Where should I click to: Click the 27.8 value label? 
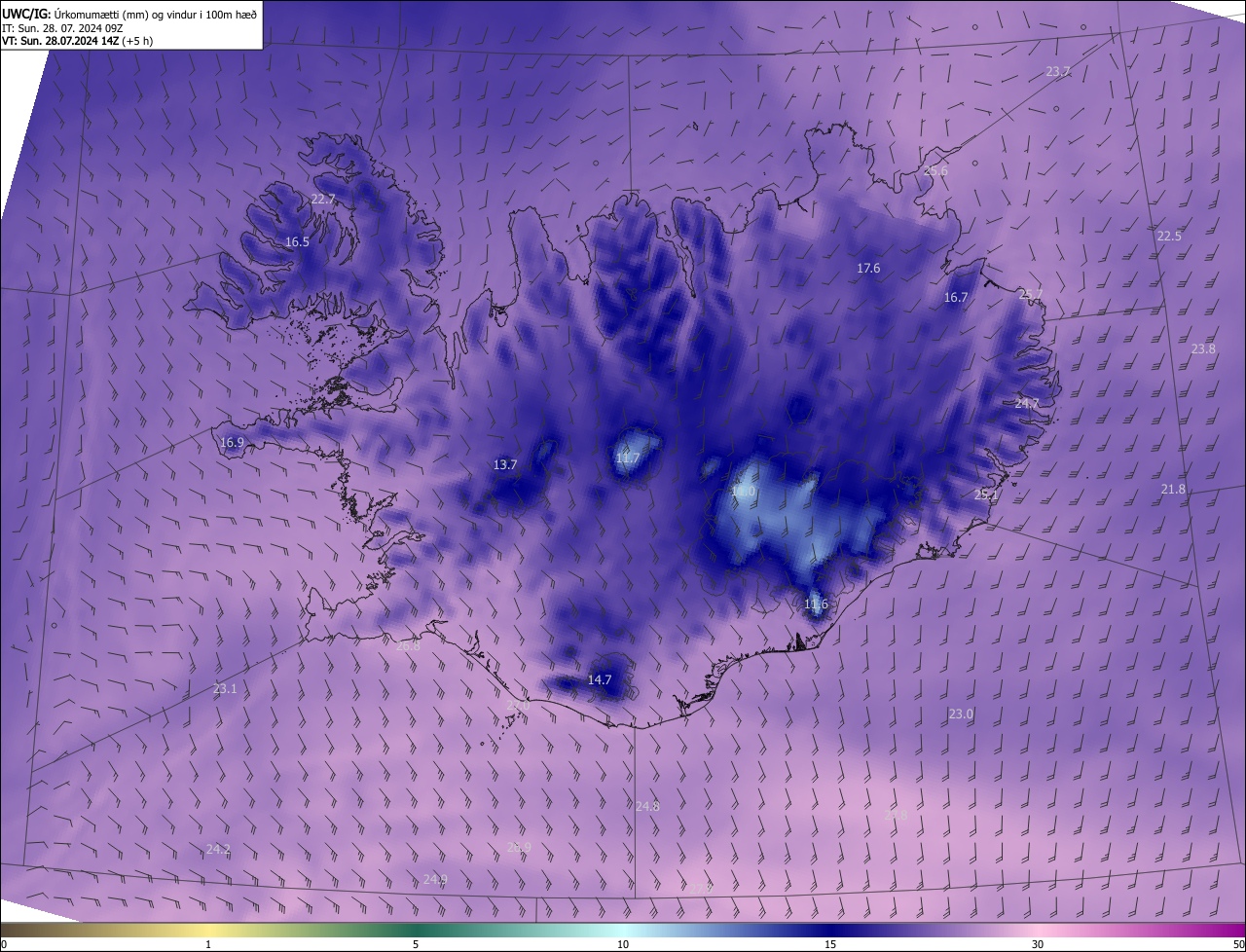coord(896,814)
